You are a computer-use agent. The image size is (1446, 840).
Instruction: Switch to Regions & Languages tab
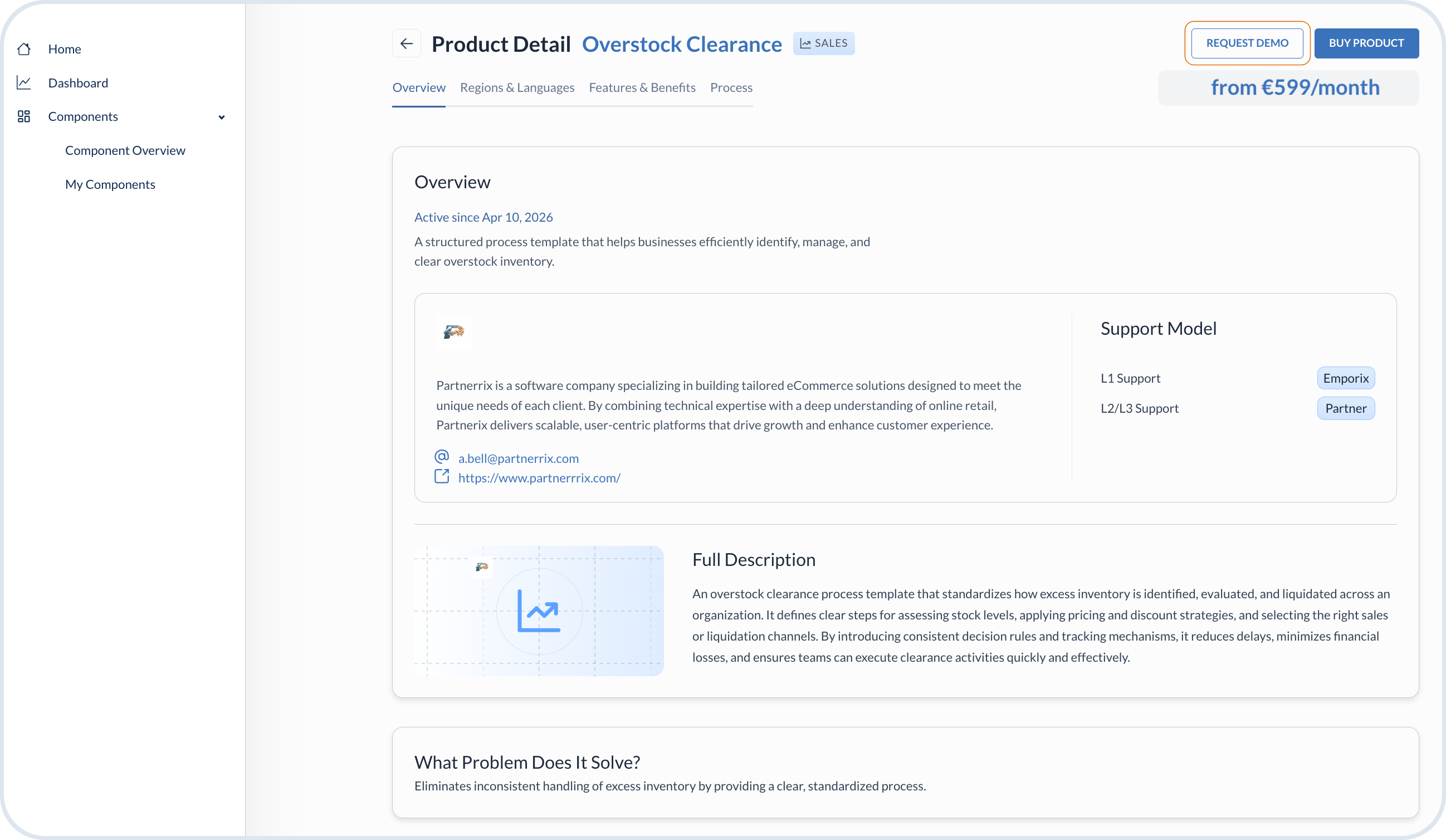coord(517,87)
